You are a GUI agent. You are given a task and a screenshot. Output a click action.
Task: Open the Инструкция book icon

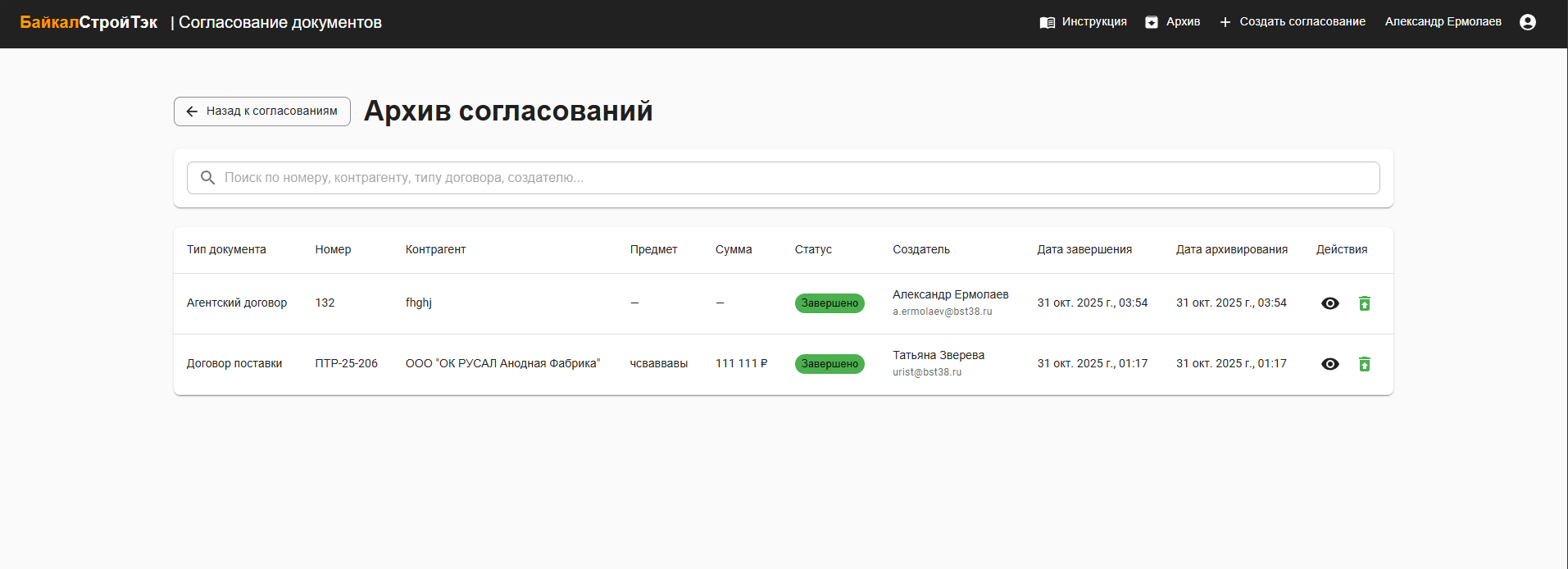tap(1047, 22)
